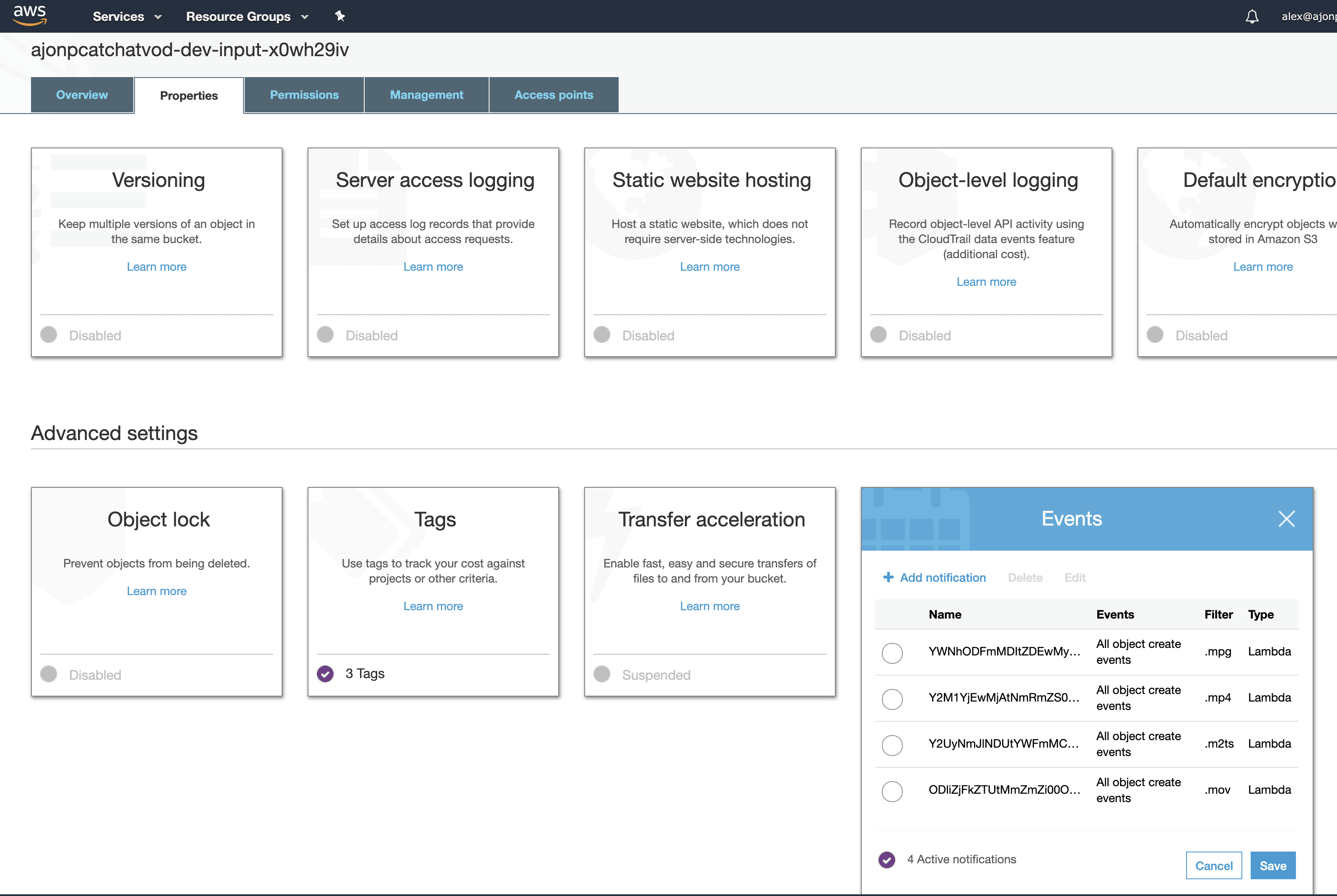Select the radio button for .mpg notification
The image size is (1337, 896).
coord(891,651)
